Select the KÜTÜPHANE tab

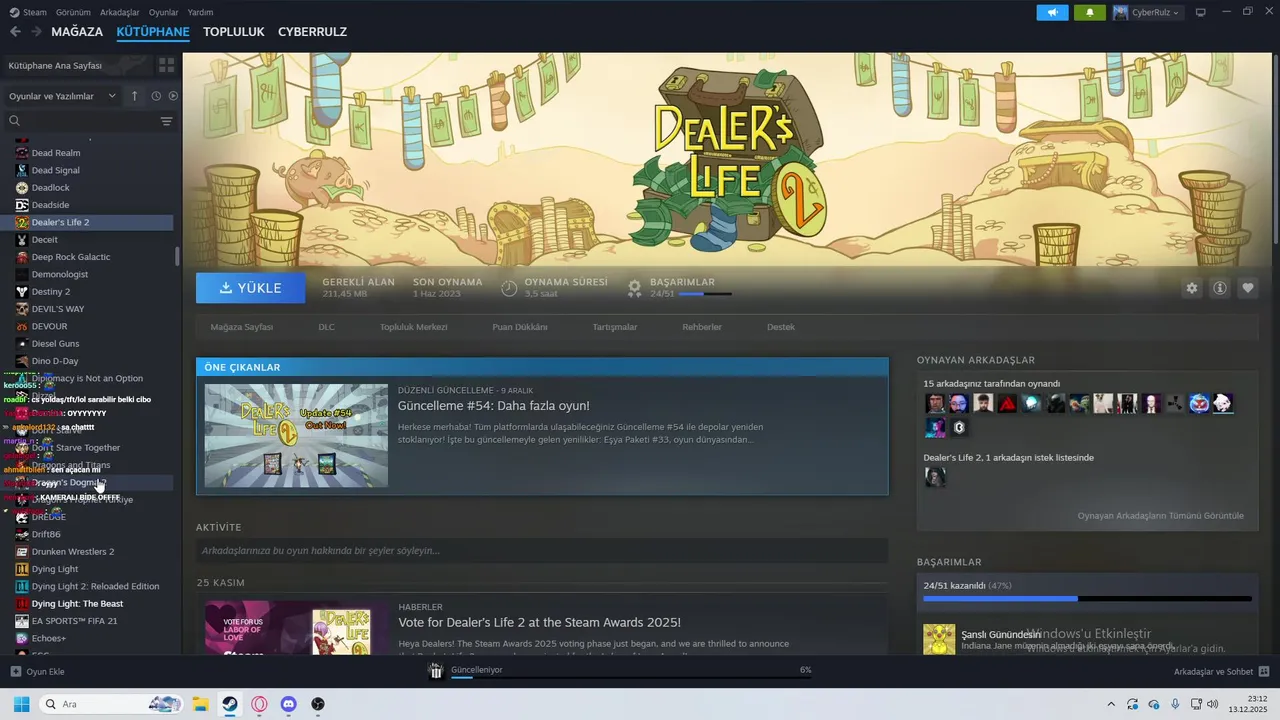pos(153,32)
